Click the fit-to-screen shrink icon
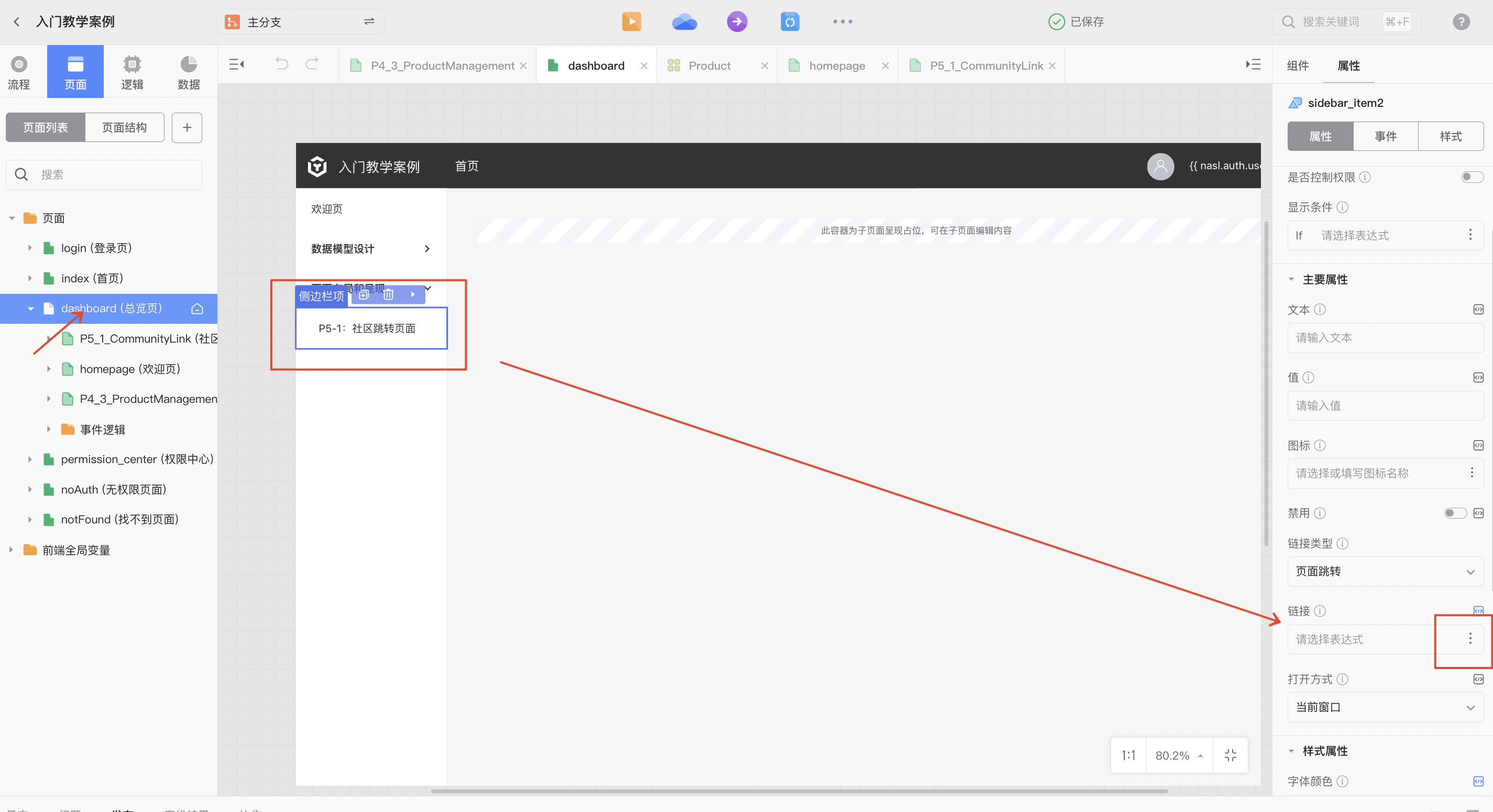 1230,754
